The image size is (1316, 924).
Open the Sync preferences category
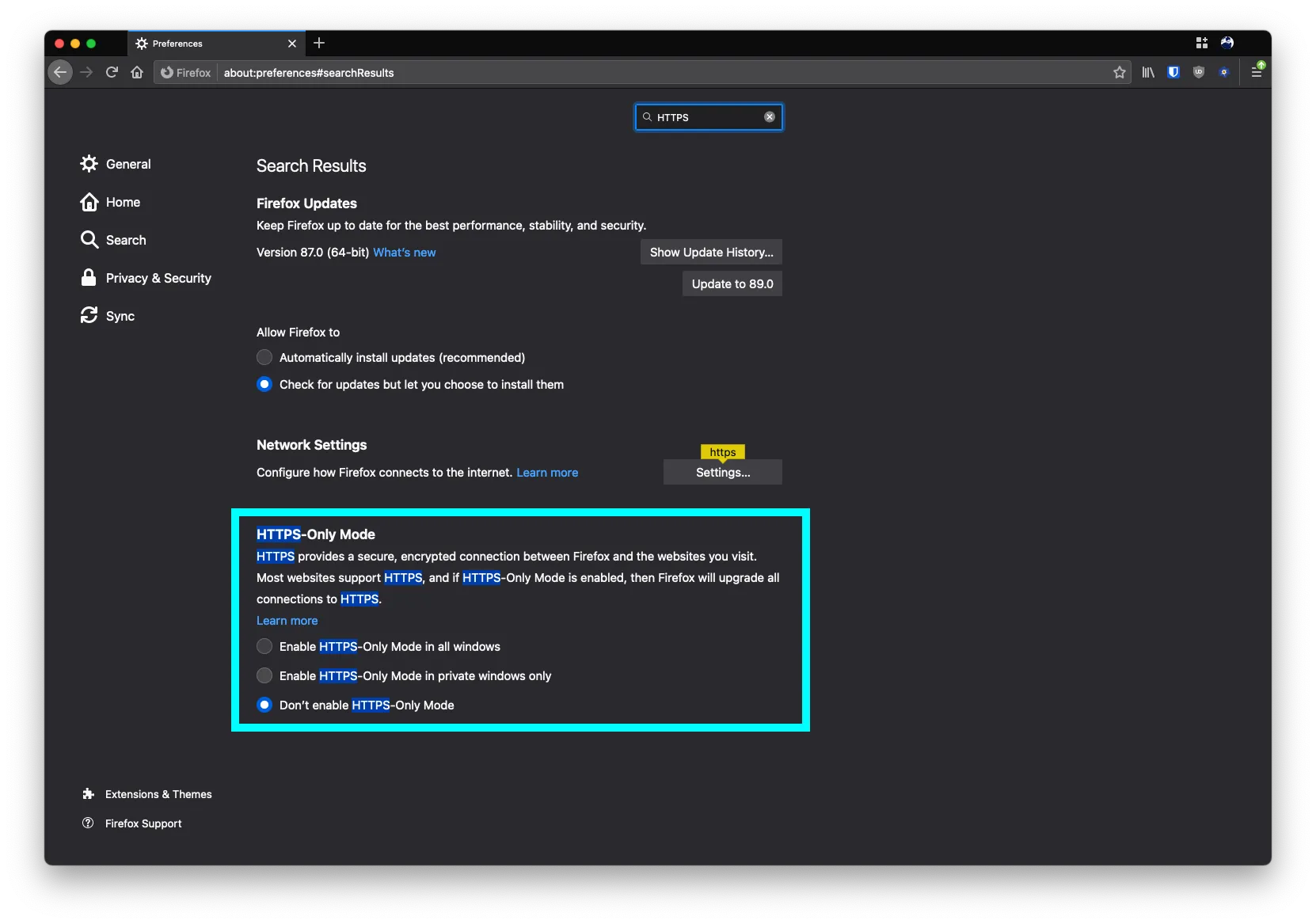click(x=108, y=316)
